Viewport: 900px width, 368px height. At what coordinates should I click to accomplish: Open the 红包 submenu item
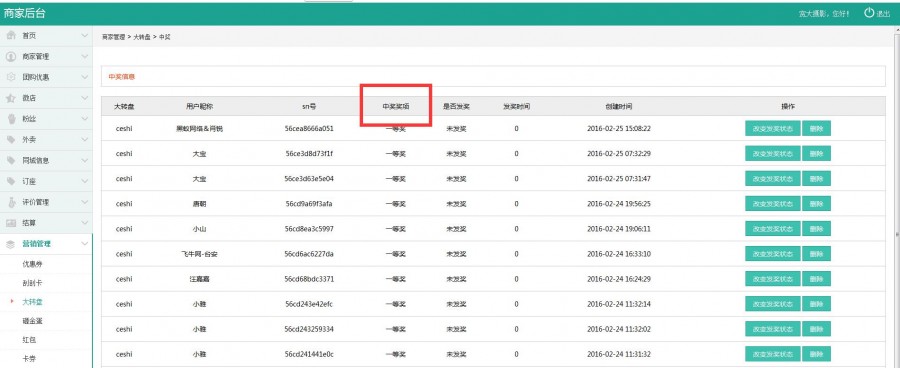[29, 340]
